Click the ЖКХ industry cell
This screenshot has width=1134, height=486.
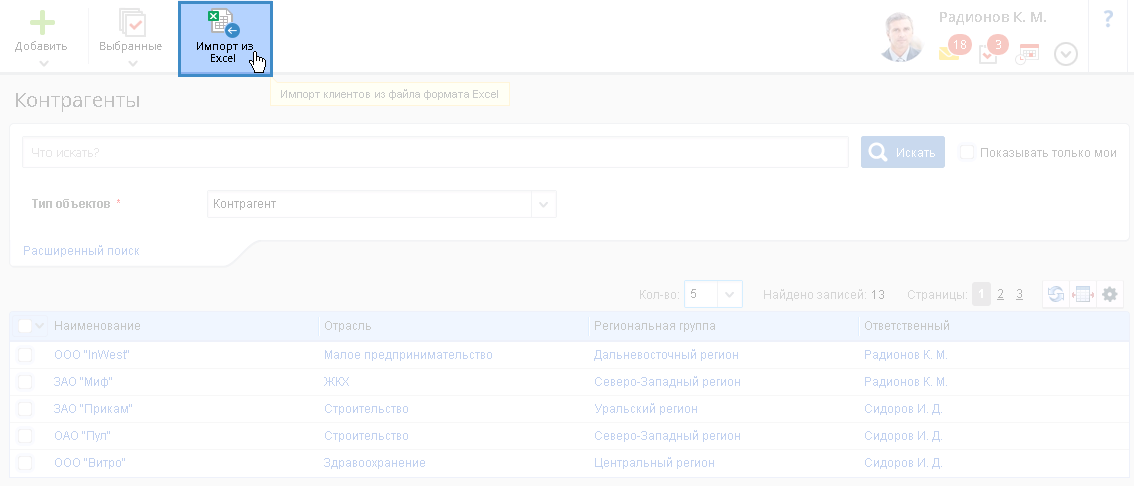click(336, 382)
